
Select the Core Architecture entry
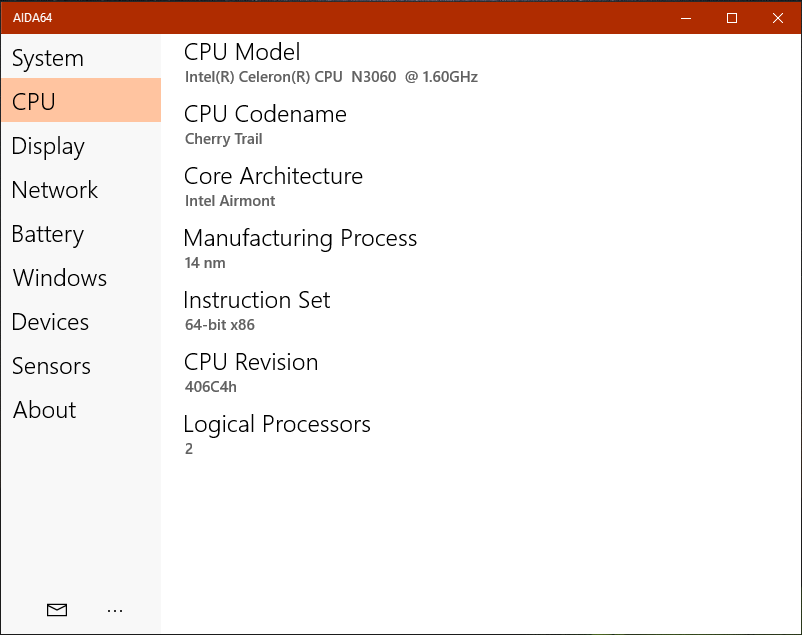pyautogui.click(x=273, y=187)
